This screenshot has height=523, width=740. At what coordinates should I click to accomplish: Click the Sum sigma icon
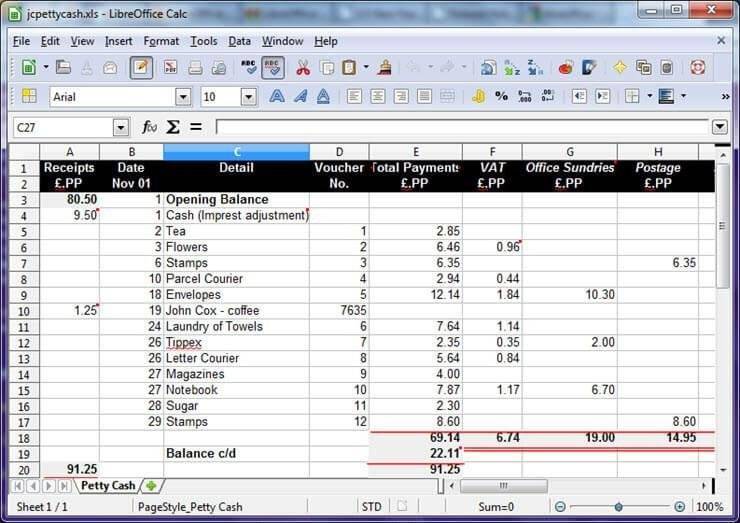click(172, 127)
